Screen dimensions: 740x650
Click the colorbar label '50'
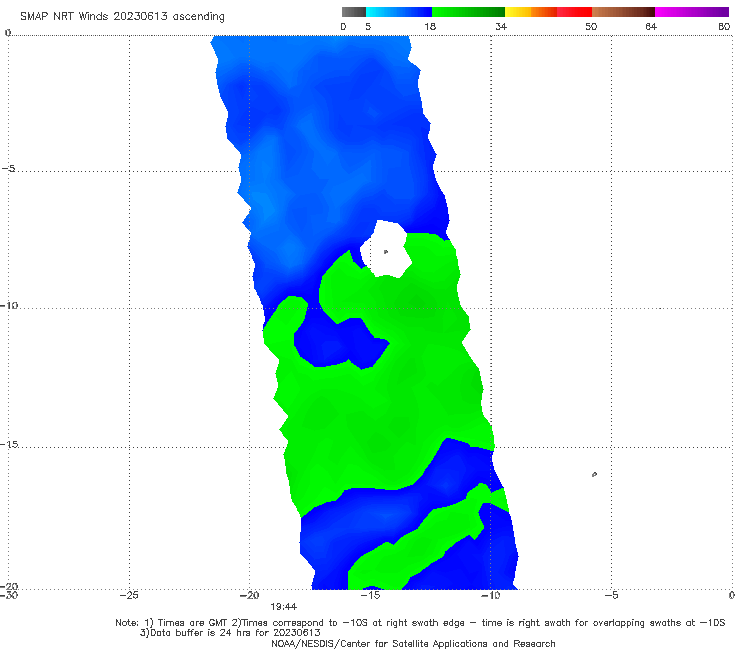click(x=591, y=27)
